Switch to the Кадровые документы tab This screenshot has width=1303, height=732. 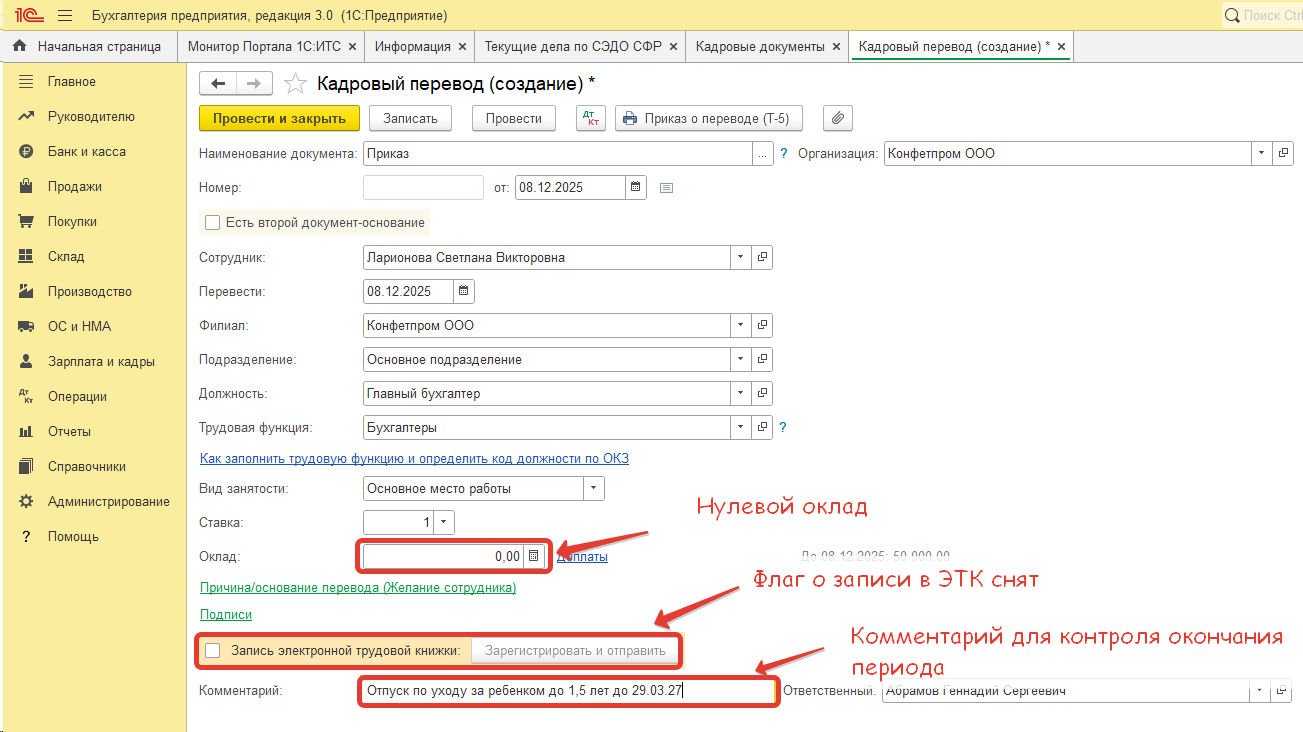coord(759,47)
